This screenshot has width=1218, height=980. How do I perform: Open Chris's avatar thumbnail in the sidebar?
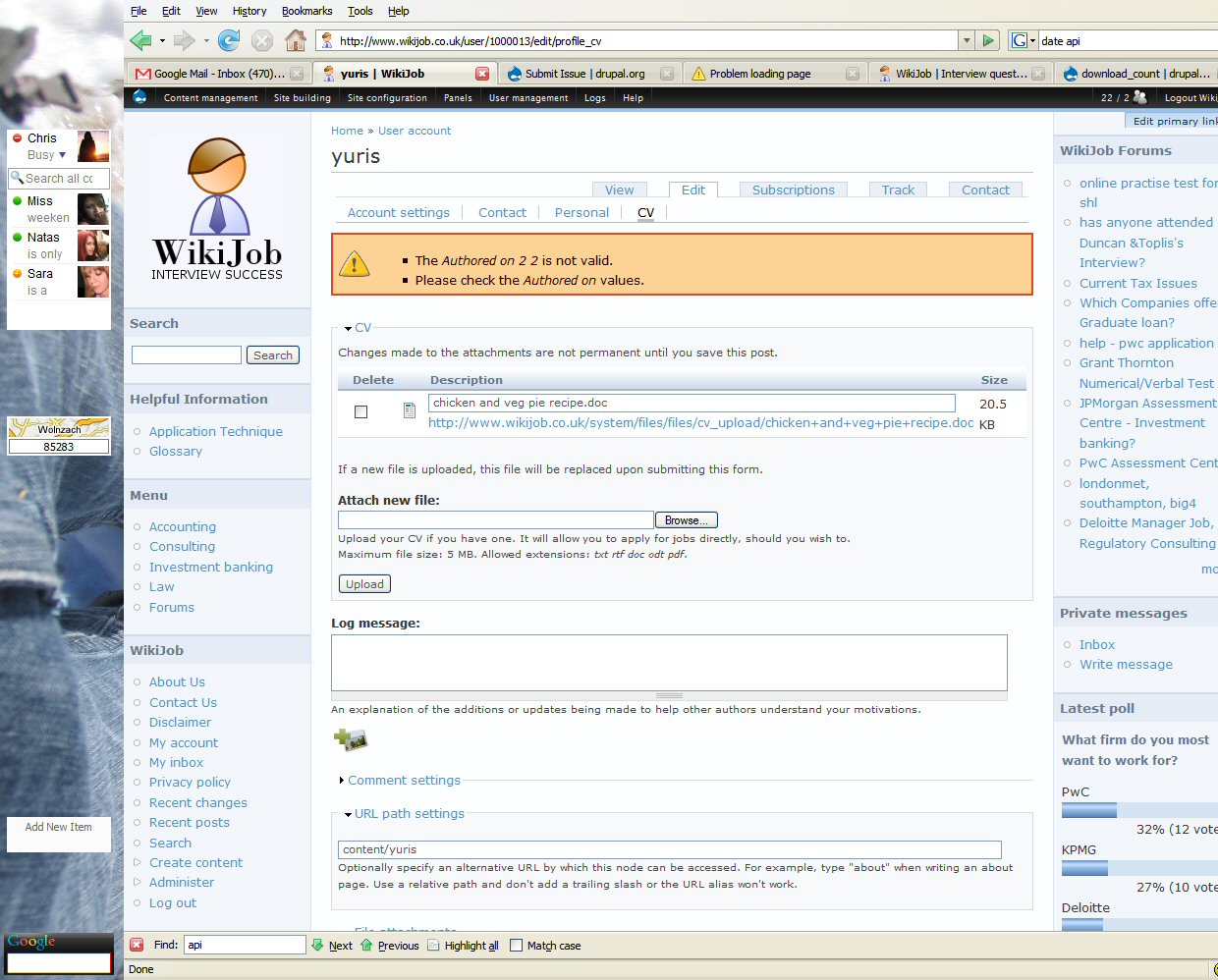pyautogui.click(x=93, y=146)
